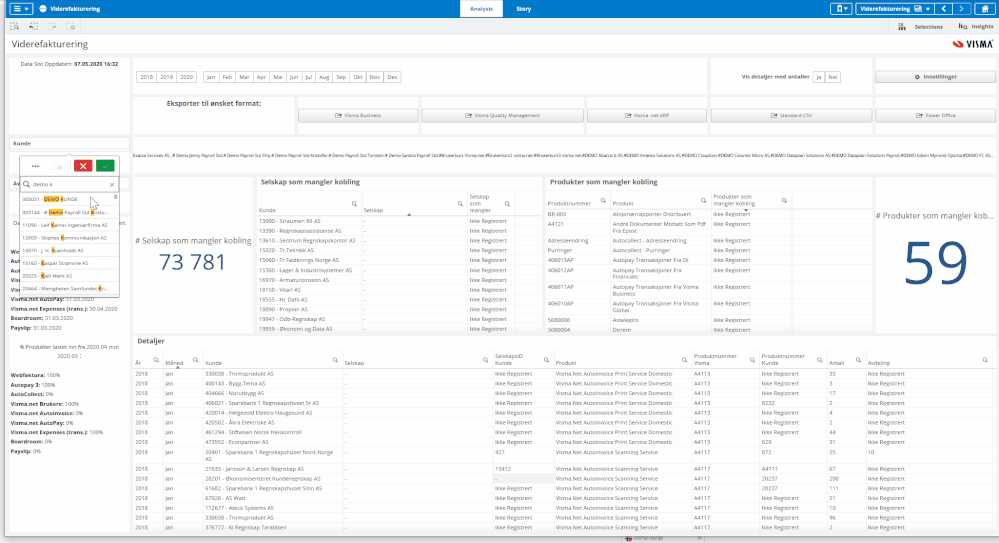The width and height of the screenshot is (999, 543).
Task: Open the listbox three-dots selection menu
Action: coord(36,166)
